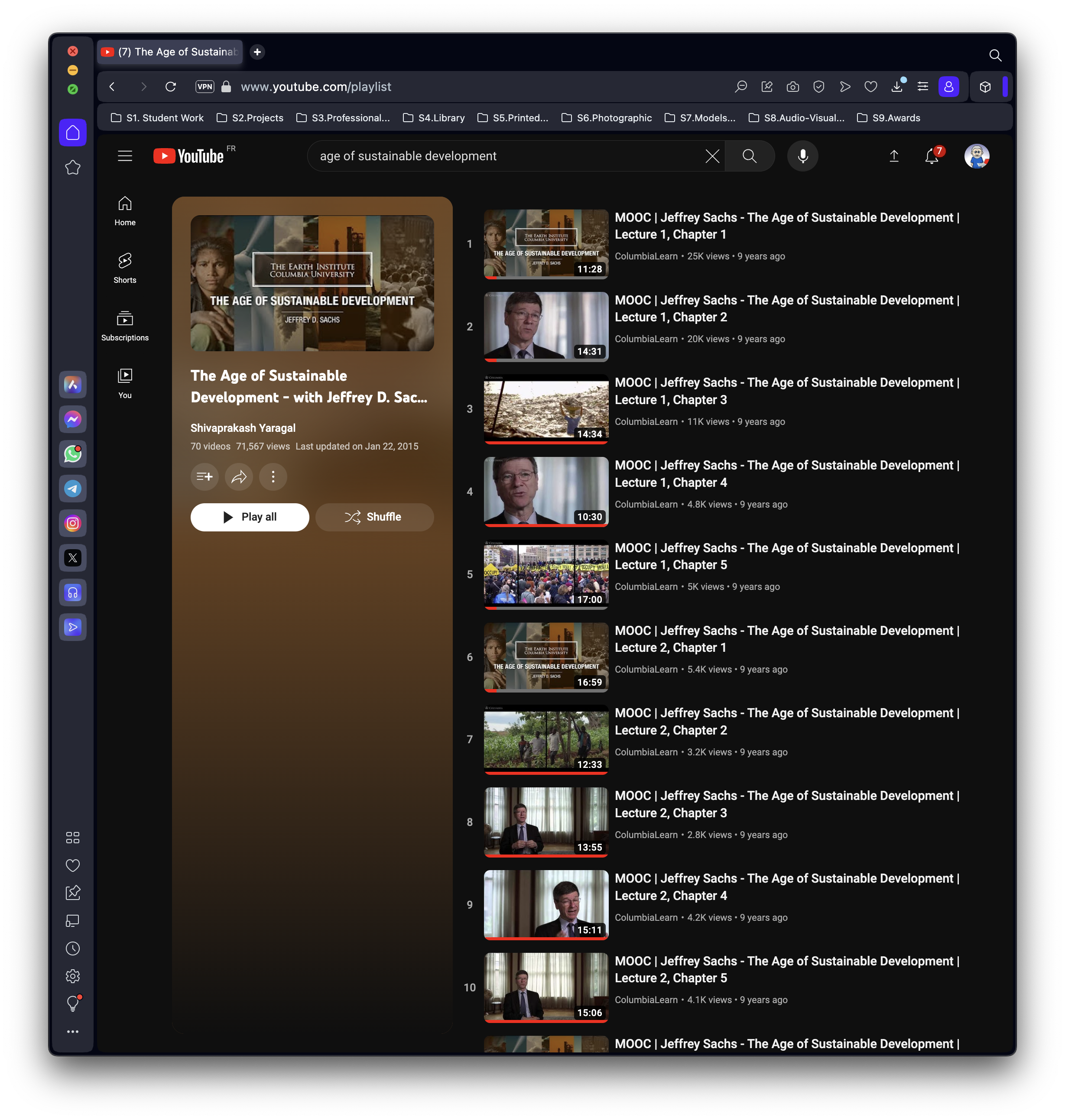Open X (Twitter) in the Opera sidebar
This screenshot has height=1120, width=1065.
coord(73,558)
